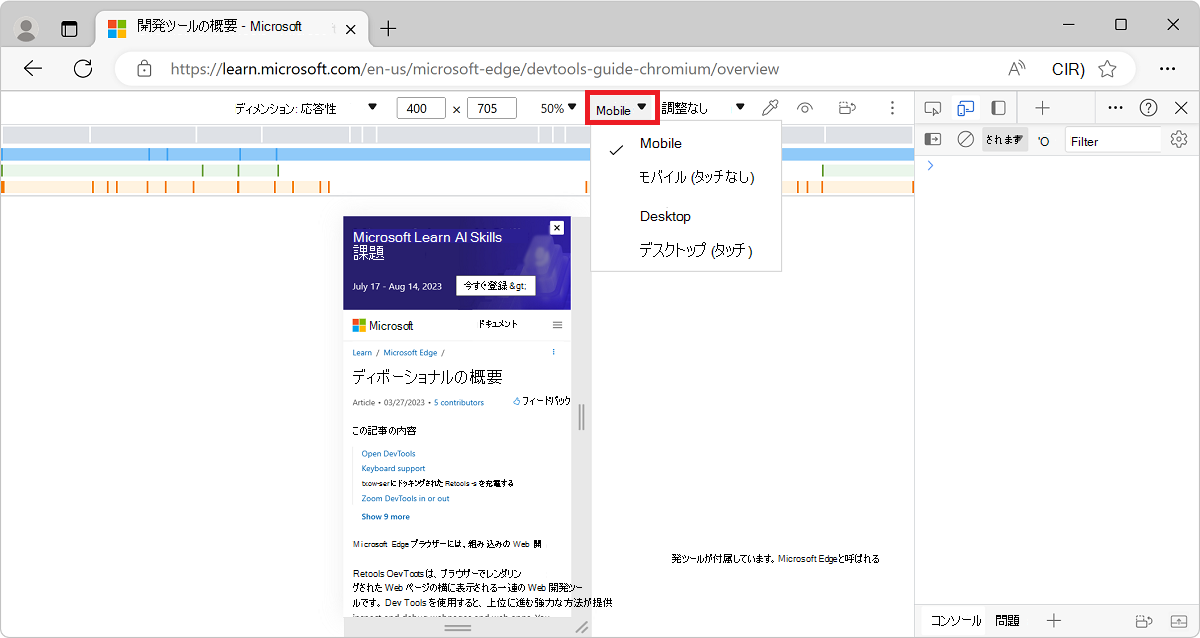This screenshot has height=638, width=1200.
Task: Open the console log levels dropdown
Action: [x=1043, y=141]
